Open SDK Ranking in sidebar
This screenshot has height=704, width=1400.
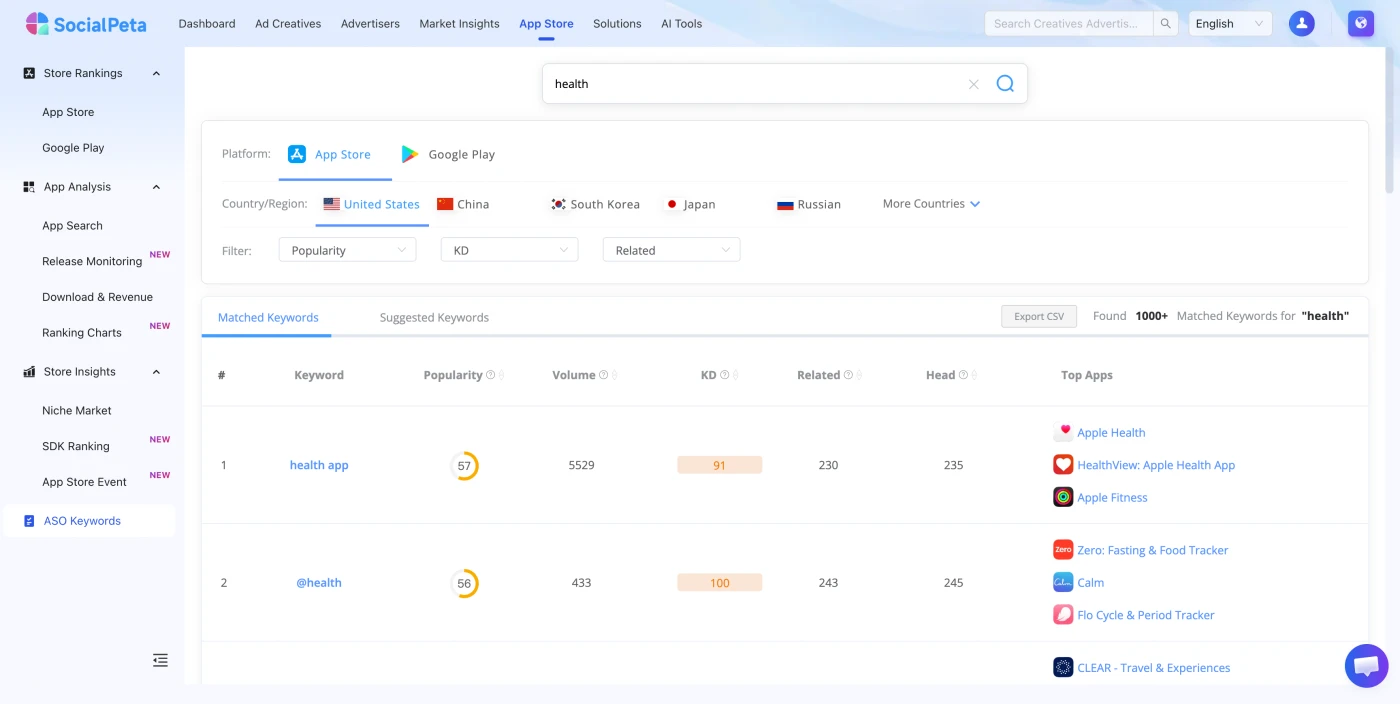click(76, 446)
